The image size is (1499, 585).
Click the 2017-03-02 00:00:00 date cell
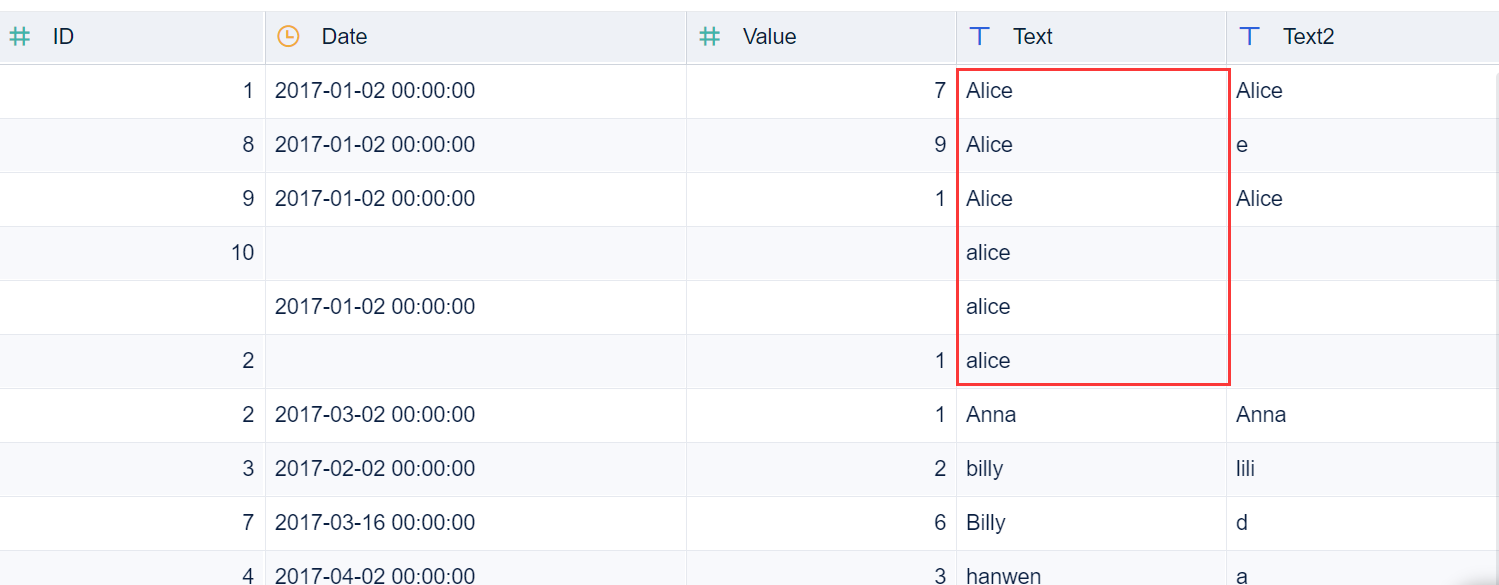point(374,415)
